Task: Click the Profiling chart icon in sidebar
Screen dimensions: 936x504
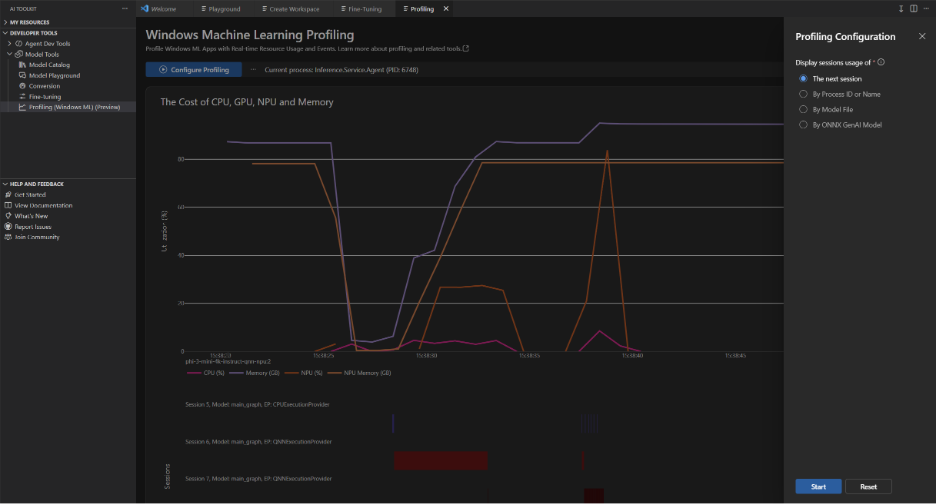Action: coord(22,107)
